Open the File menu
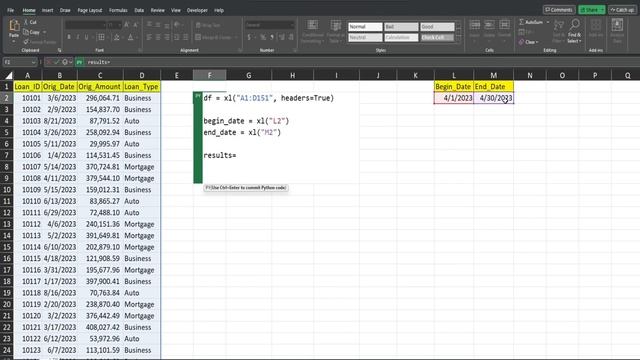640x360 pixels. click(11, 10)
